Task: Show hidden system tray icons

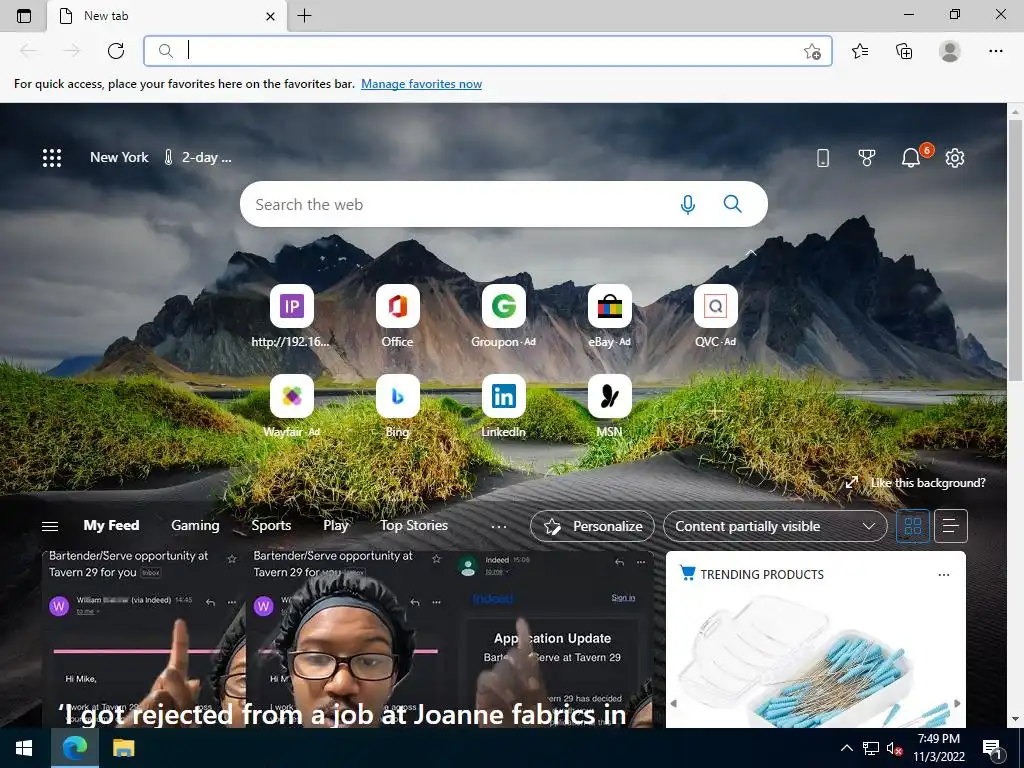Action: [x=846, y=748]
